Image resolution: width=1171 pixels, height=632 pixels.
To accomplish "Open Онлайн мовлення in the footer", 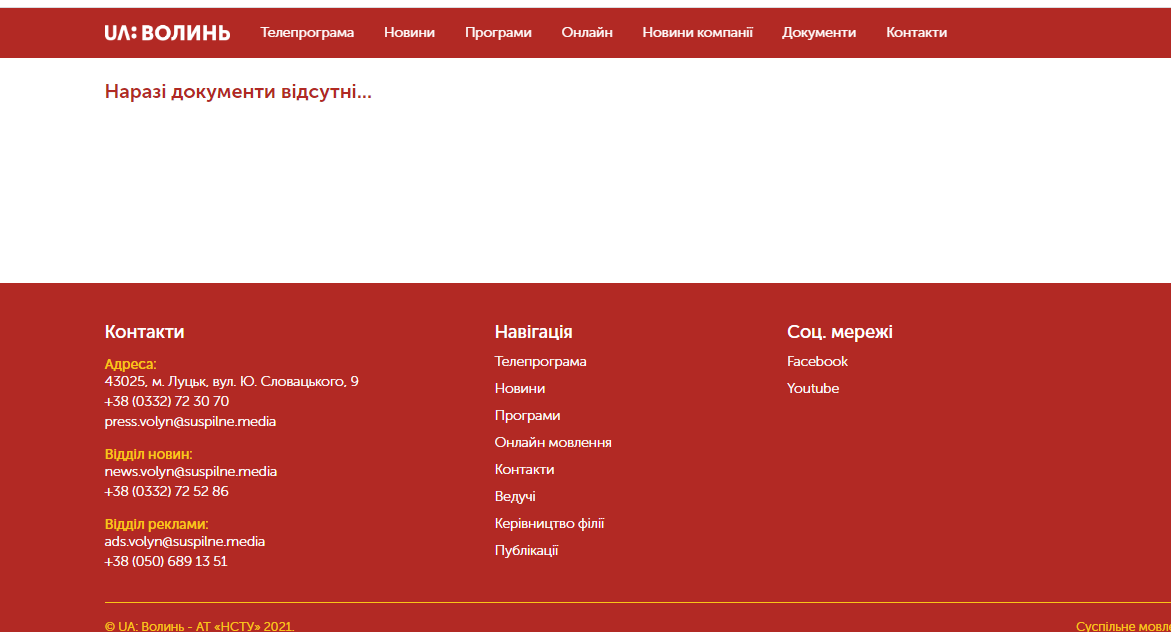I will [x=553, y=442].
